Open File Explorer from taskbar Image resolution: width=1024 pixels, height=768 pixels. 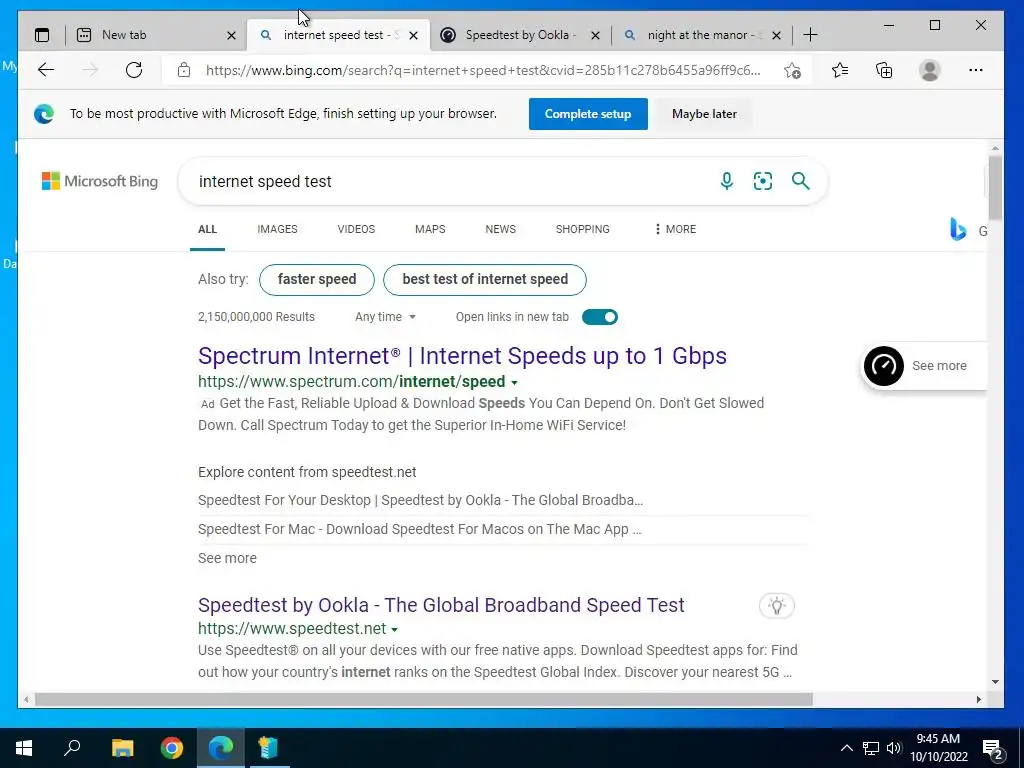[122, 748]
